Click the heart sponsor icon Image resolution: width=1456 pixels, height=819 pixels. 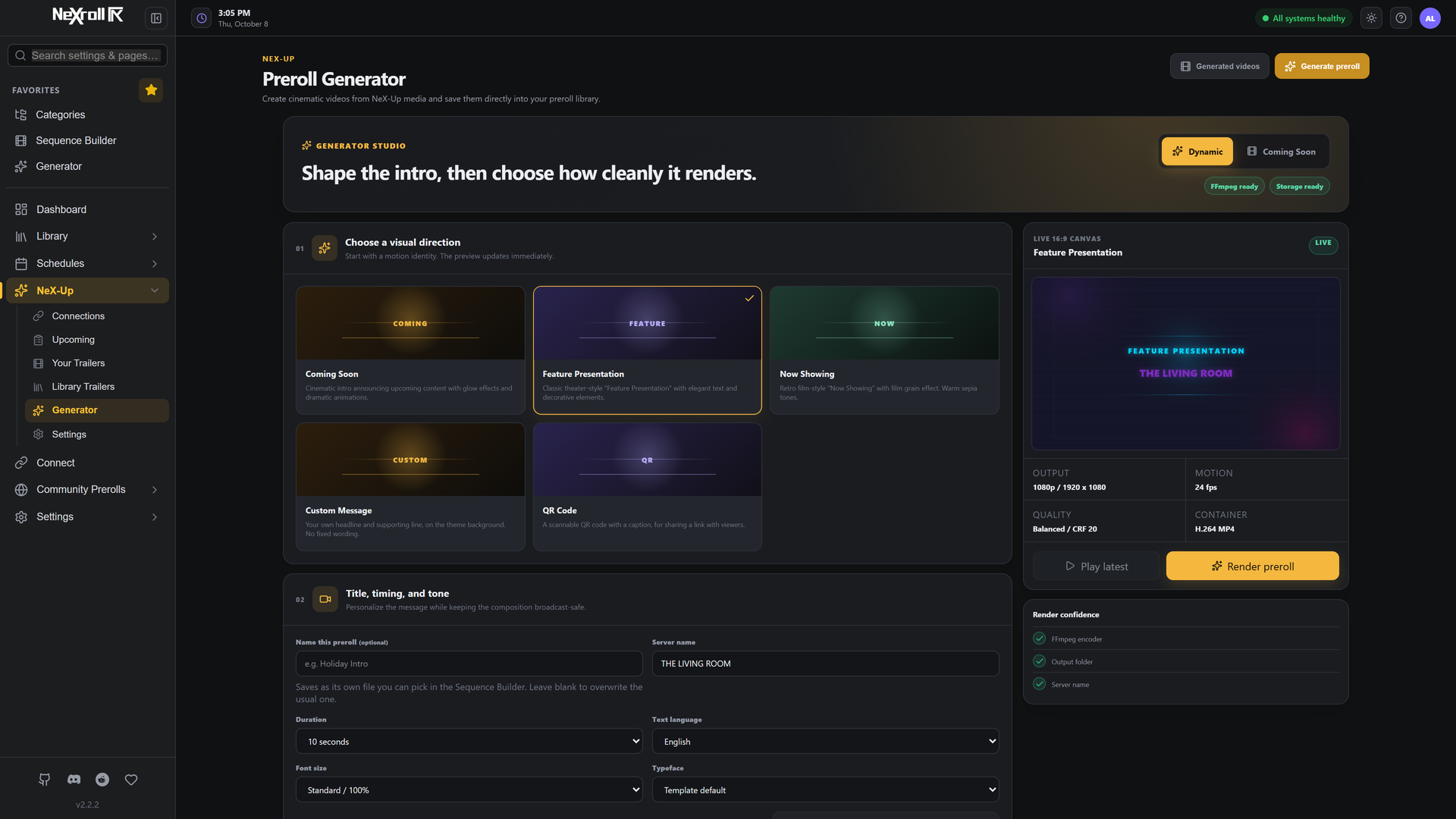click(x=131, y=780)
